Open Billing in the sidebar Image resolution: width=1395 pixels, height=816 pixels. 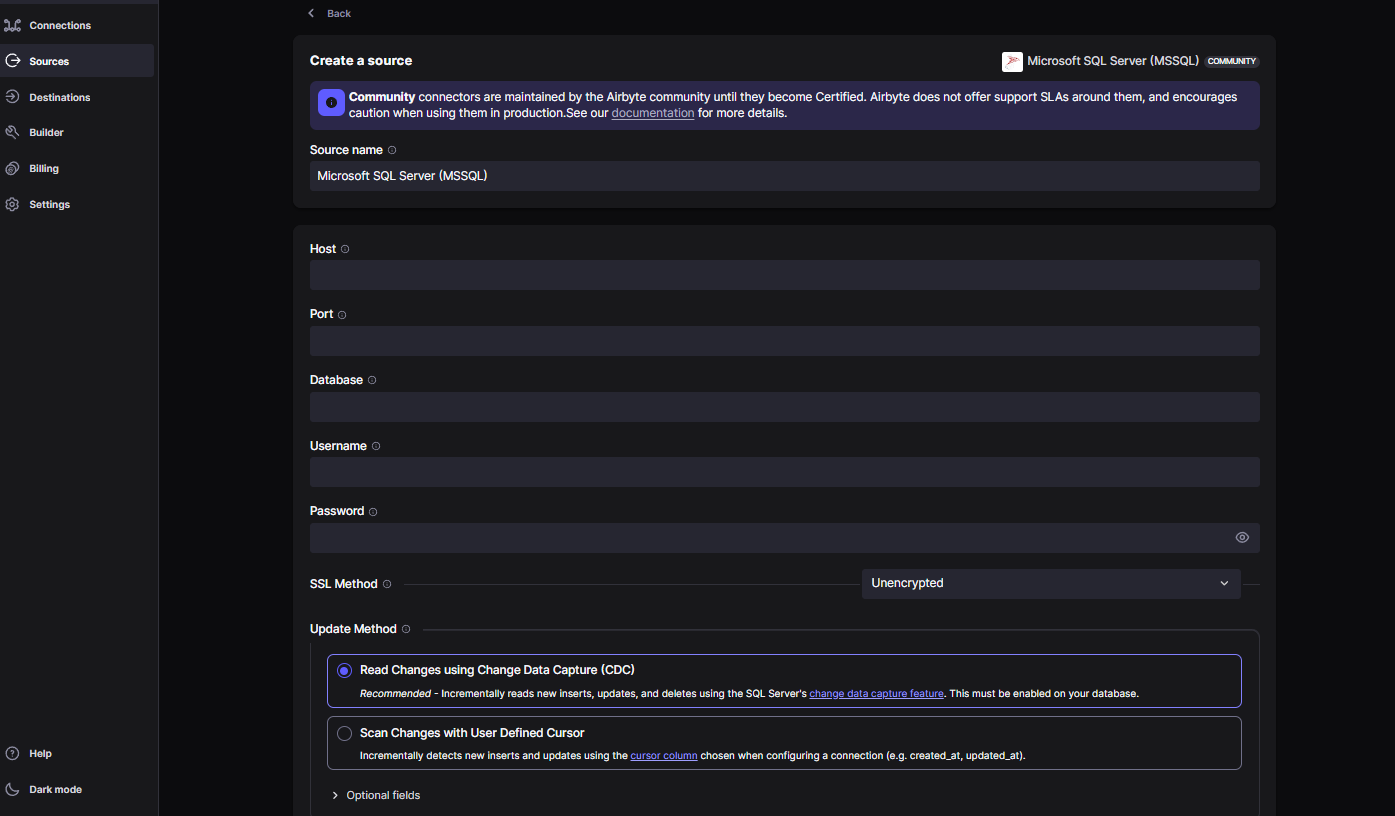point(44,168)
